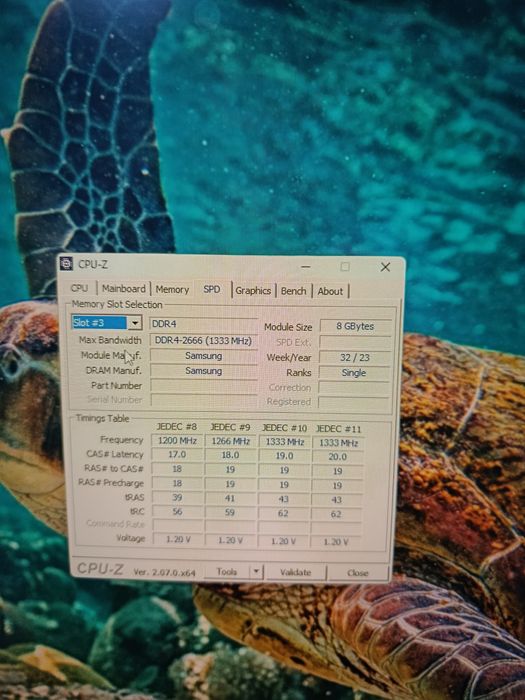Open the Tools dropdown arrow
Screen dimensions: 525x700
click(x=256, y=571)
